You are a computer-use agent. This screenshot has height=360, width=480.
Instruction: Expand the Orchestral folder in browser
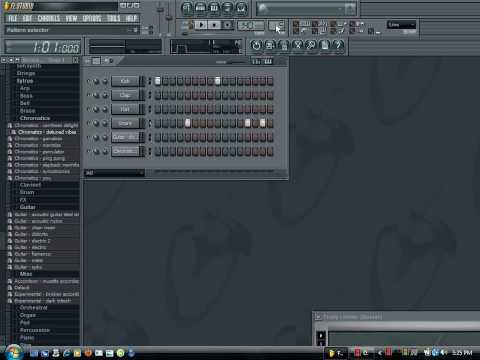33,308
